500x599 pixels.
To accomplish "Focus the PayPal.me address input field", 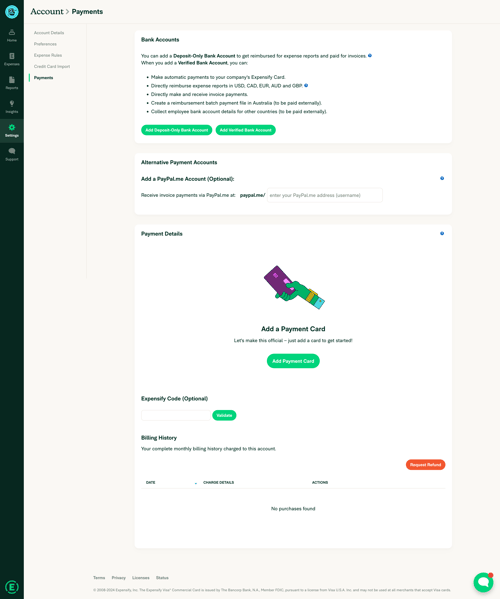I will coord(325,195).
